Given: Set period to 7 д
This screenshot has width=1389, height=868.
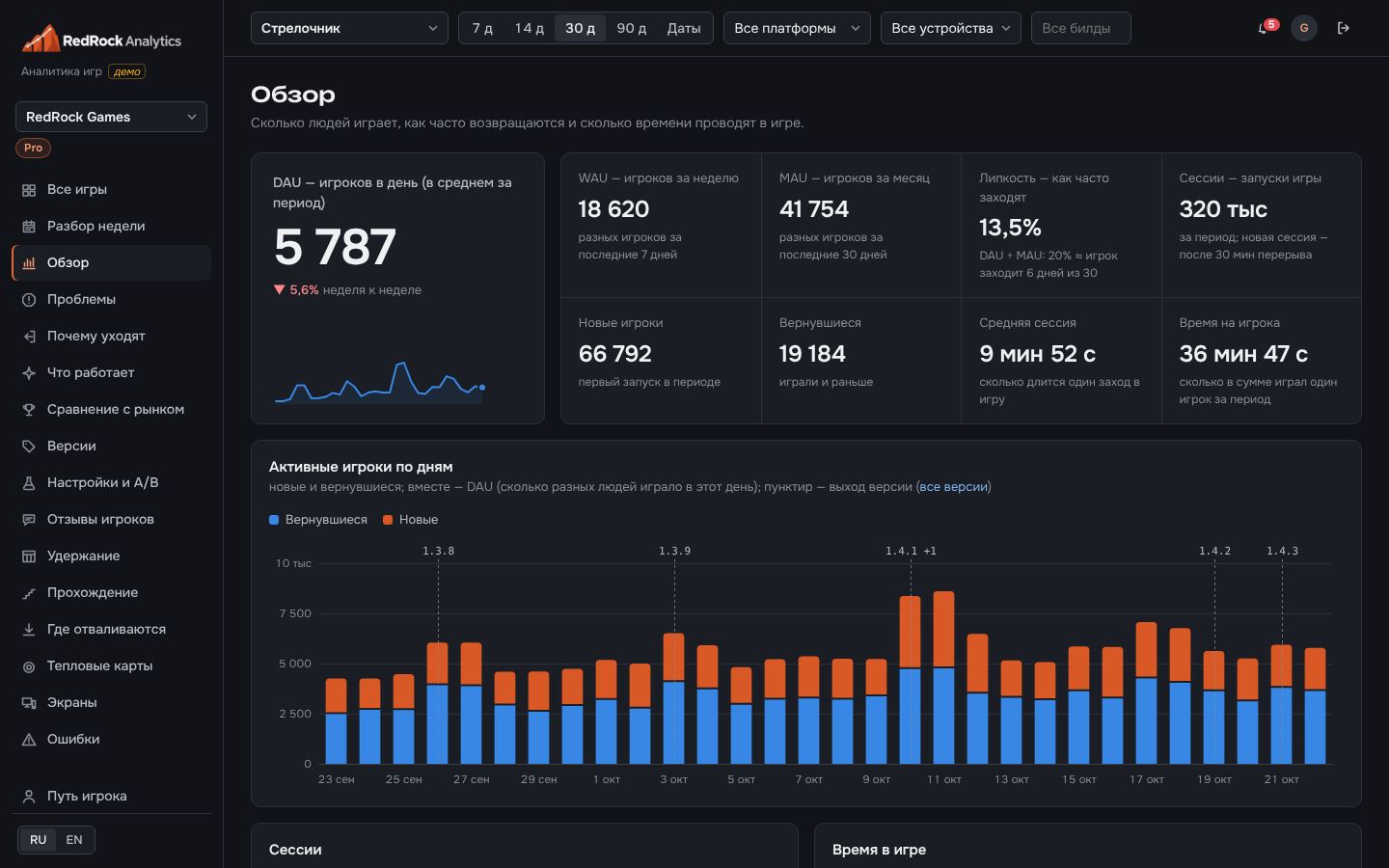Looking at the screenshot, I should (x=482, y=28).
